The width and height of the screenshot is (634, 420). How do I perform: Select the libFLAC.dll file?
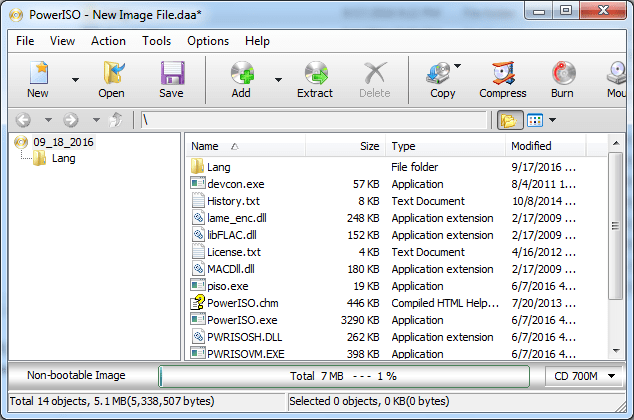coord(232,235)
